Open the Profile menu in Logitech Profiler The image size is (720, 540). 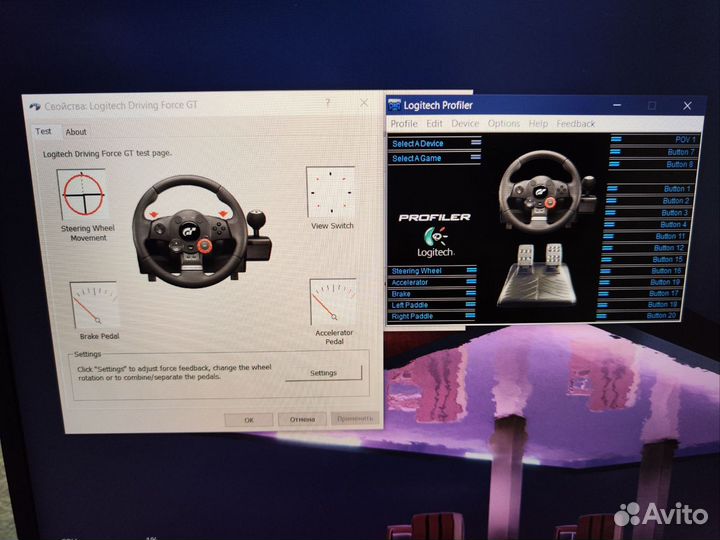pos(404,124)
